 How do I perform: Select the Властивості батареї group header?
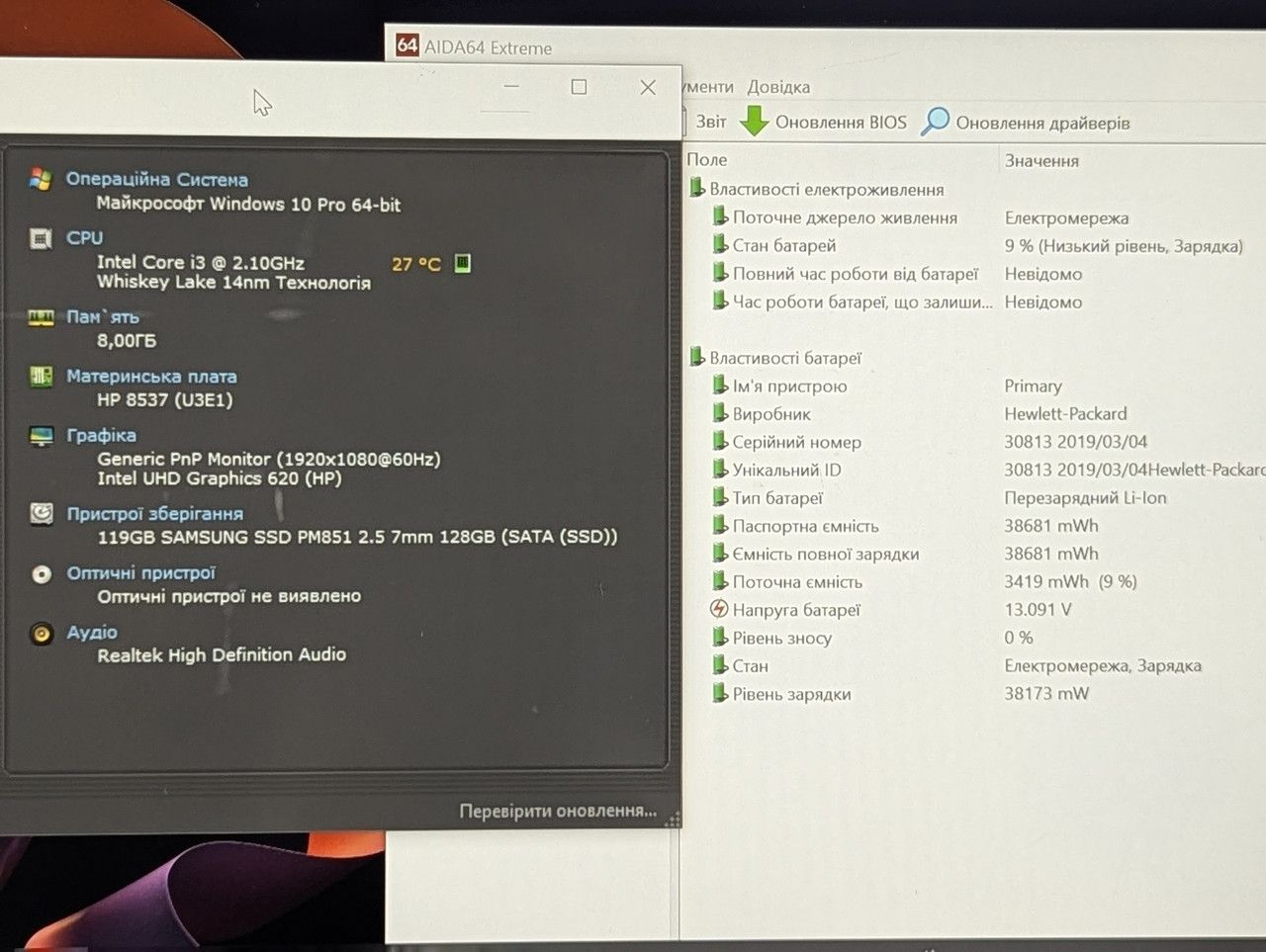pyautogui.click(x=785, y=358)
